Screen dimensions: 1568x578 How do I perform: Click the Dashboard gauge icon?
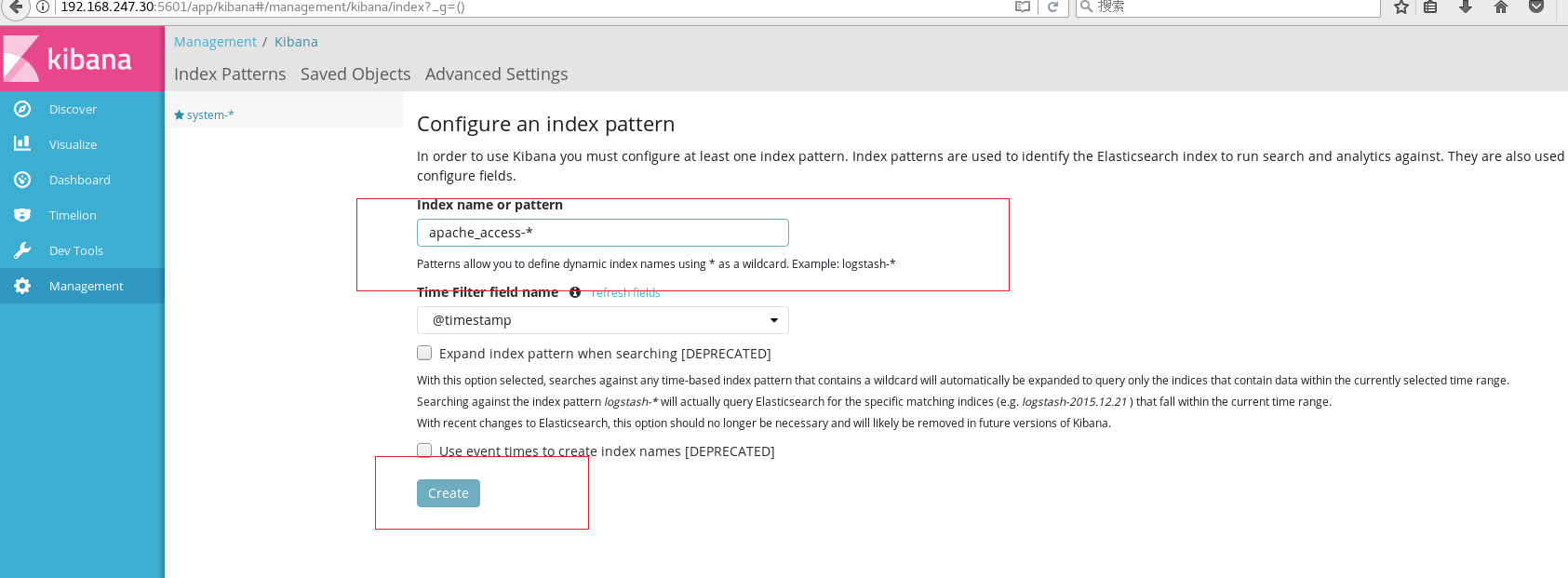coord(22,180)
